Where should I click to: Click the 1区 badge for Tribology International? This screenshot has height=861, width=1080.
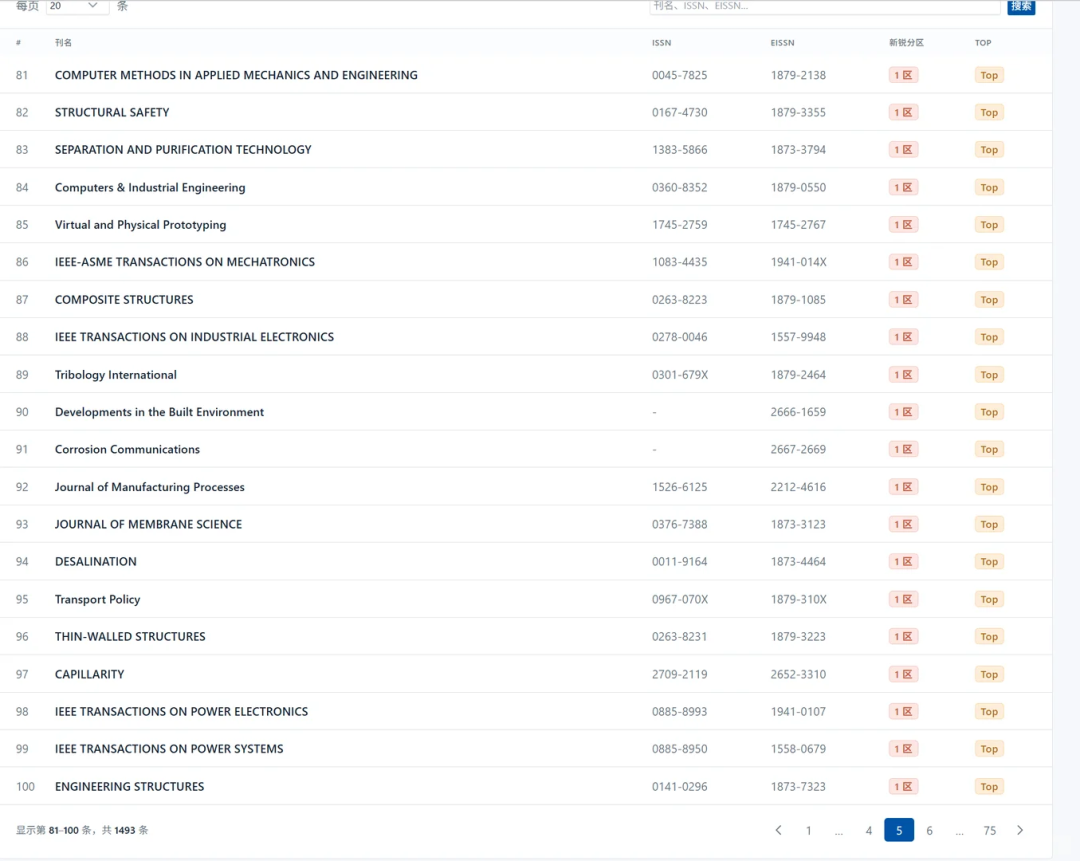click(903, 375)
